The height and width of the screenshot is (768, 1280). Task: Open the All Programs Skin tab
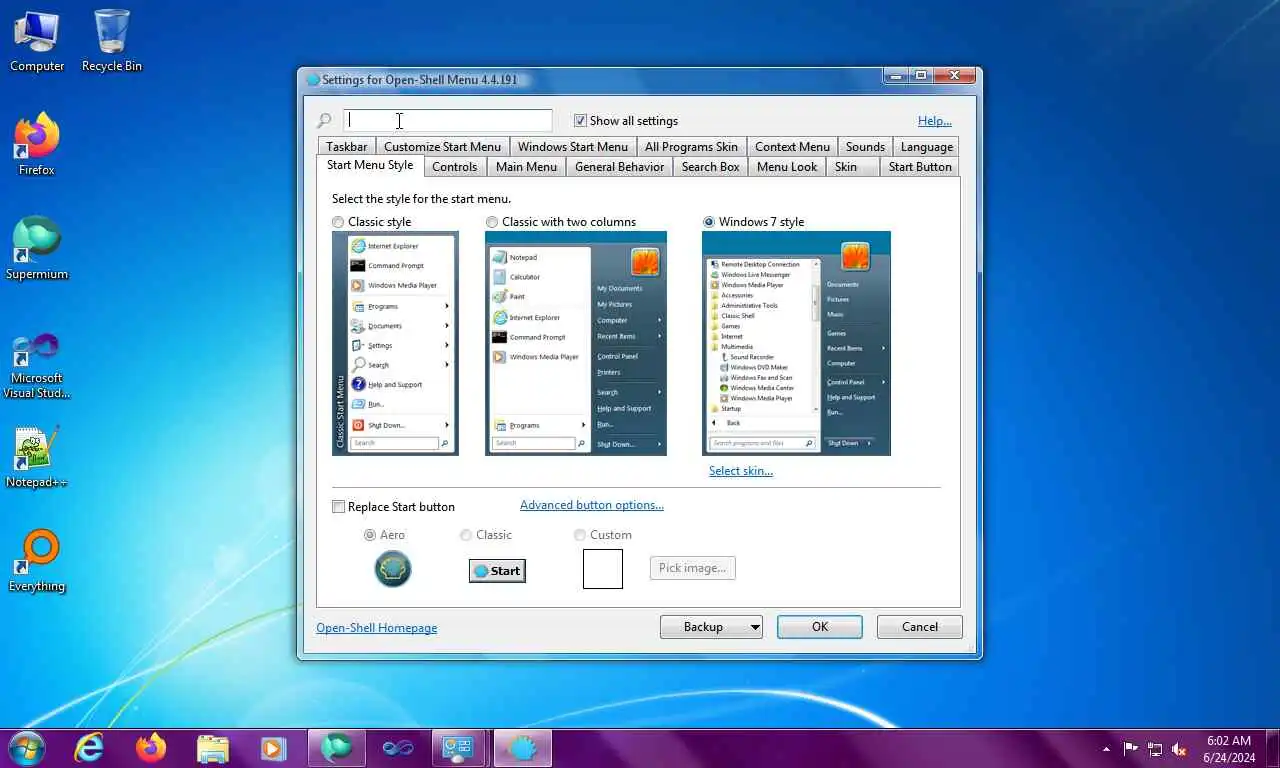pos(691,147)
